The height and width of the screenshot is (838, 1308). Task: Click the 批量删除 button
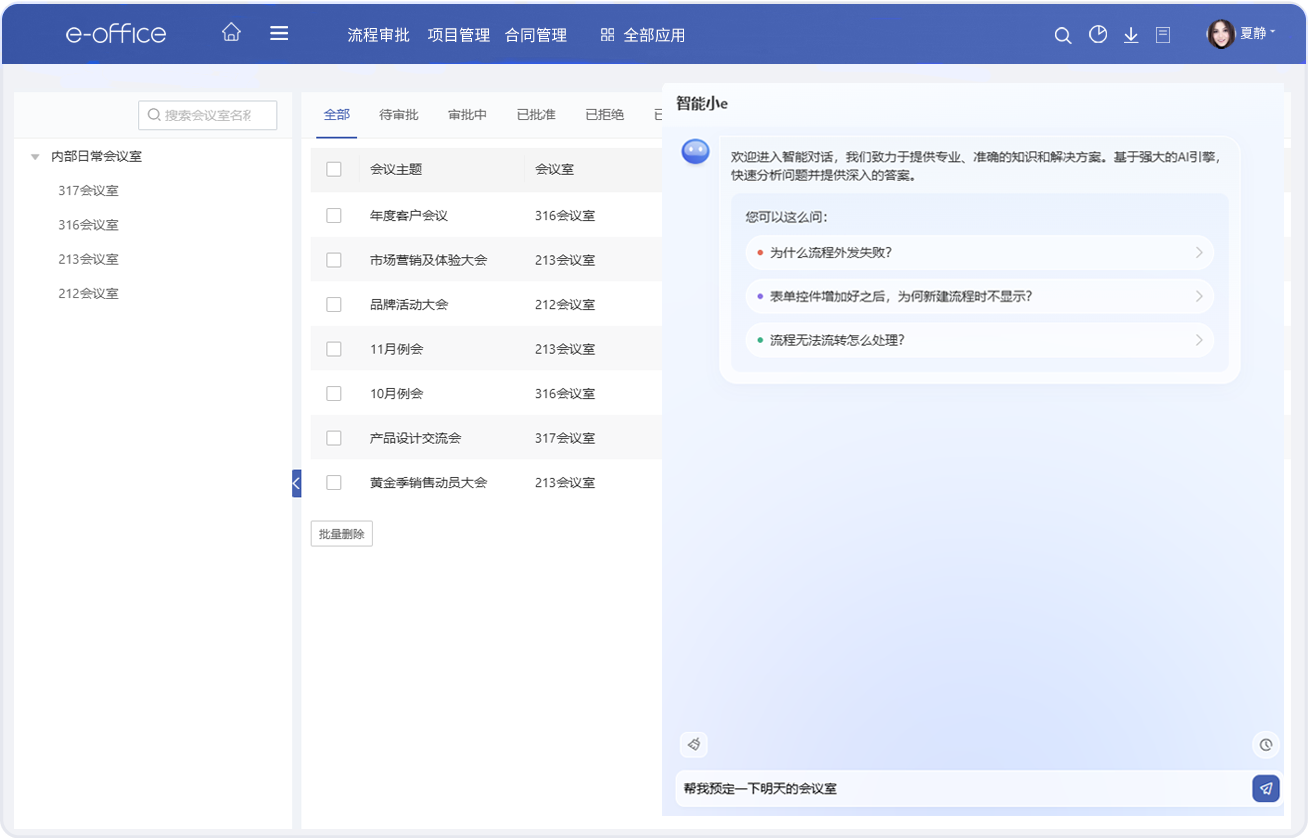point(341,534)
